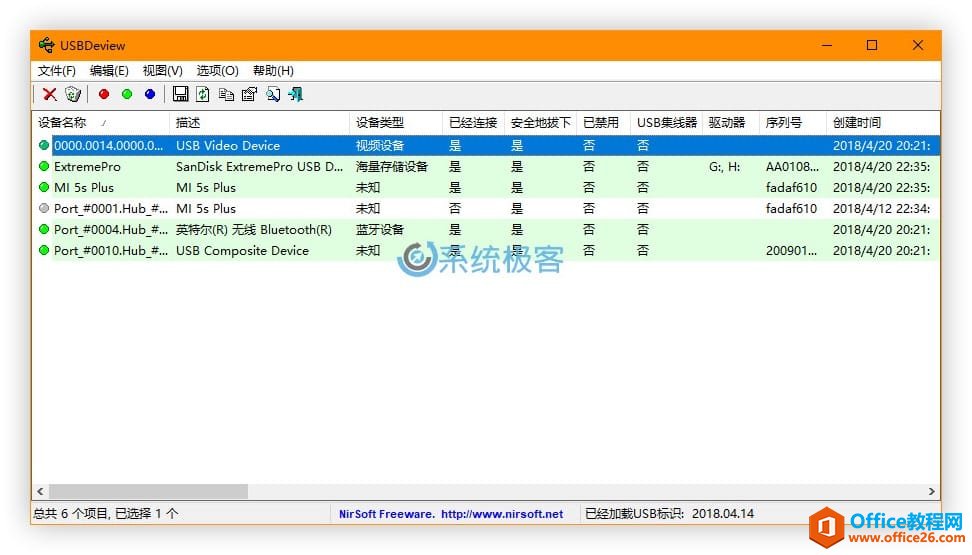The height and width of the screenshot is (555, 972).
Task: Click the USB Composite Device description
Action: point(242,251)
